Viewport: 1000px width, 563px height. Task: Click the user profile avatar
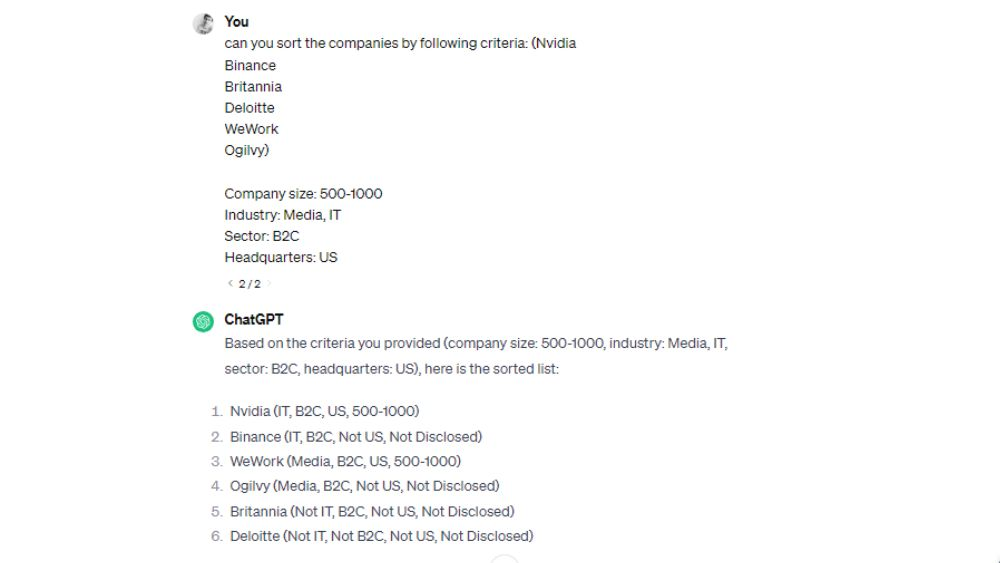pyautogui.click(x=203, y=24)
